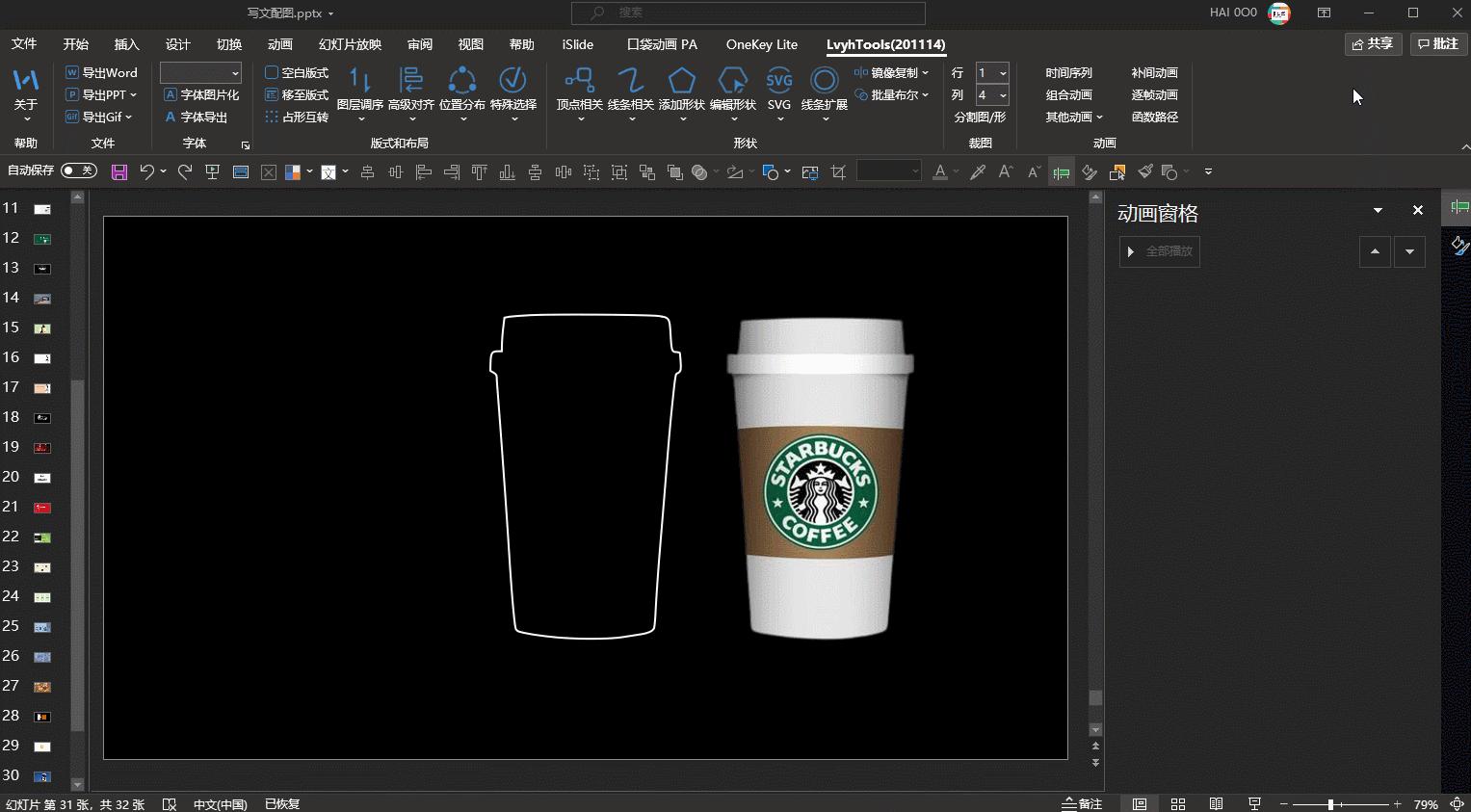Click the purple save icon

[119, 172]
